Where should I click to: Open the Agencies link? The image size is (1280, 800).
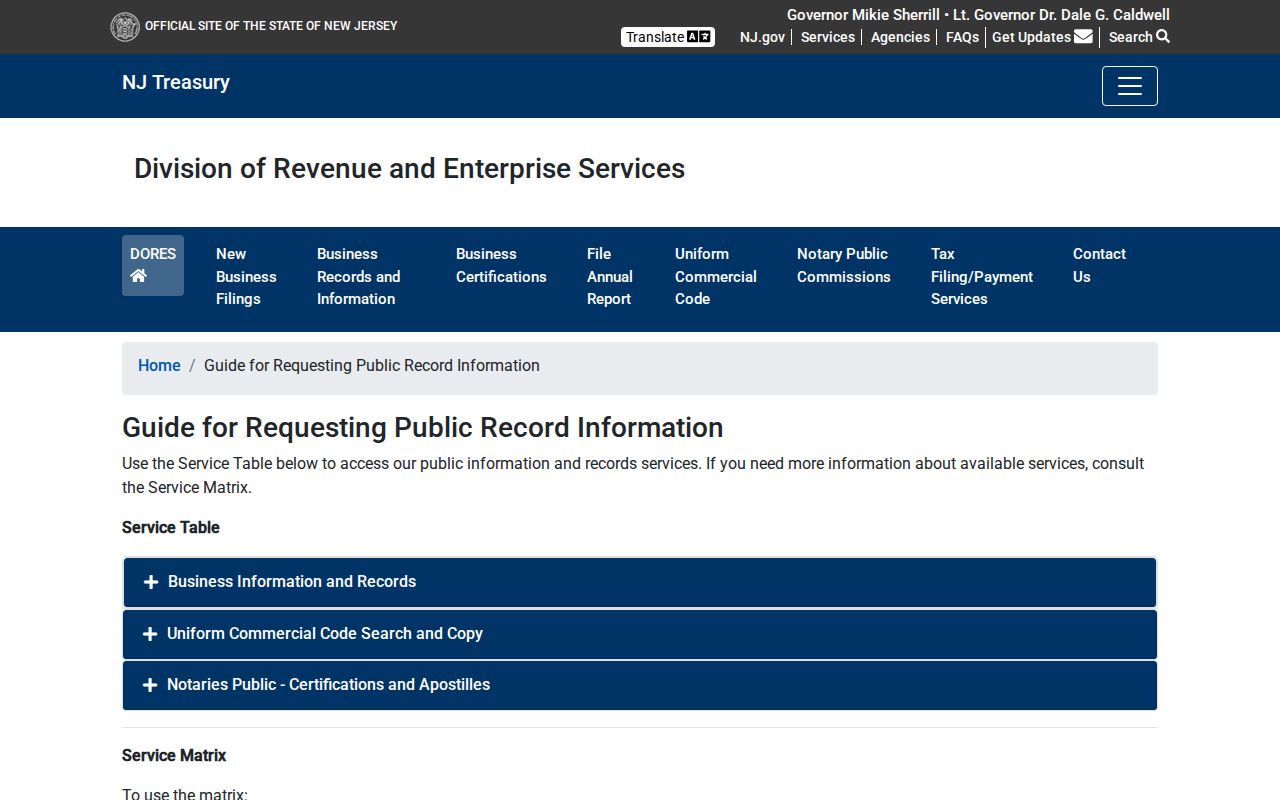[x=900, y=37]
